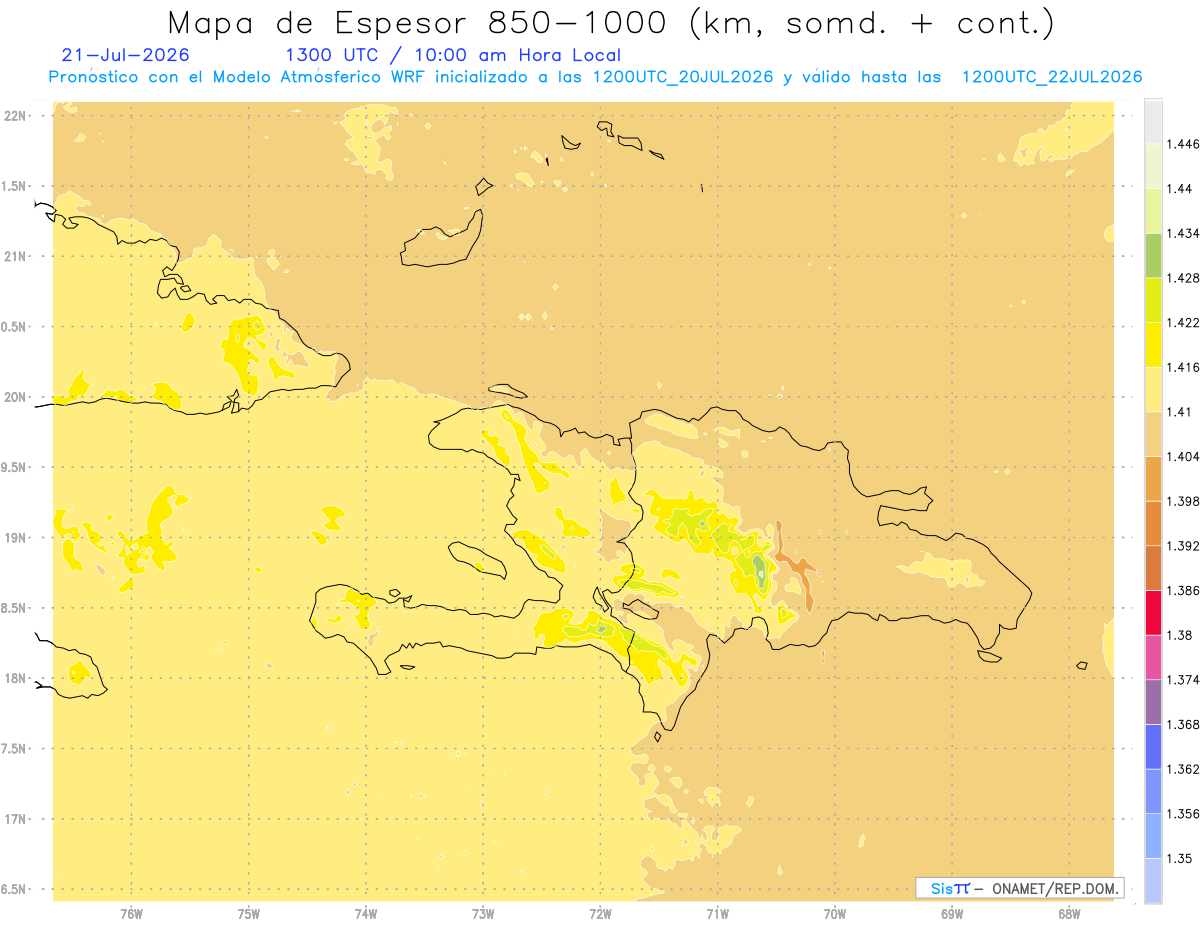
Task: Click the '21N' latitude label
Action: [15, 256]
